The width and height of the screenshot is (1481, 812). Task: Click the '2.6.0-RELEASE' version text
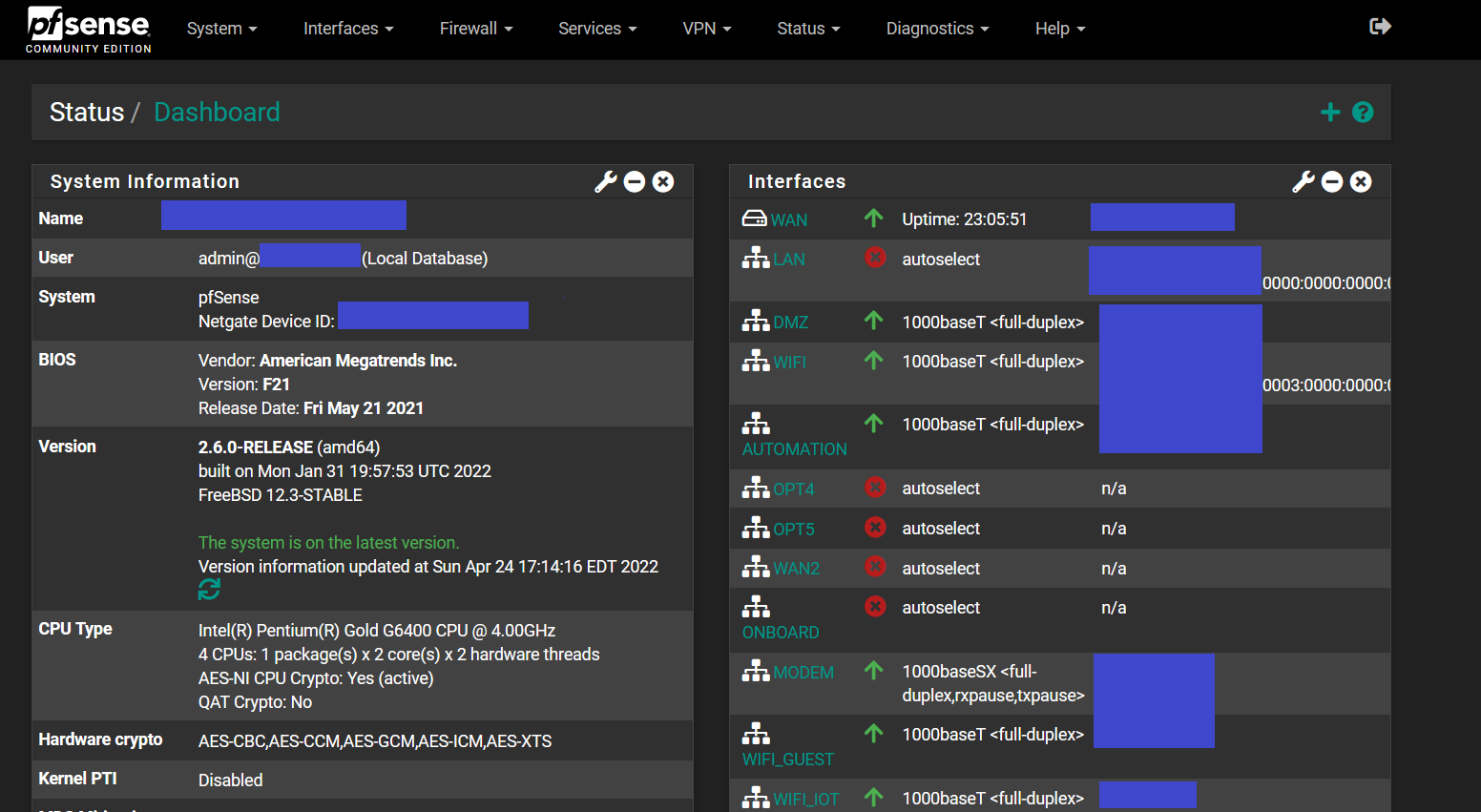click(x=256, y=448)
